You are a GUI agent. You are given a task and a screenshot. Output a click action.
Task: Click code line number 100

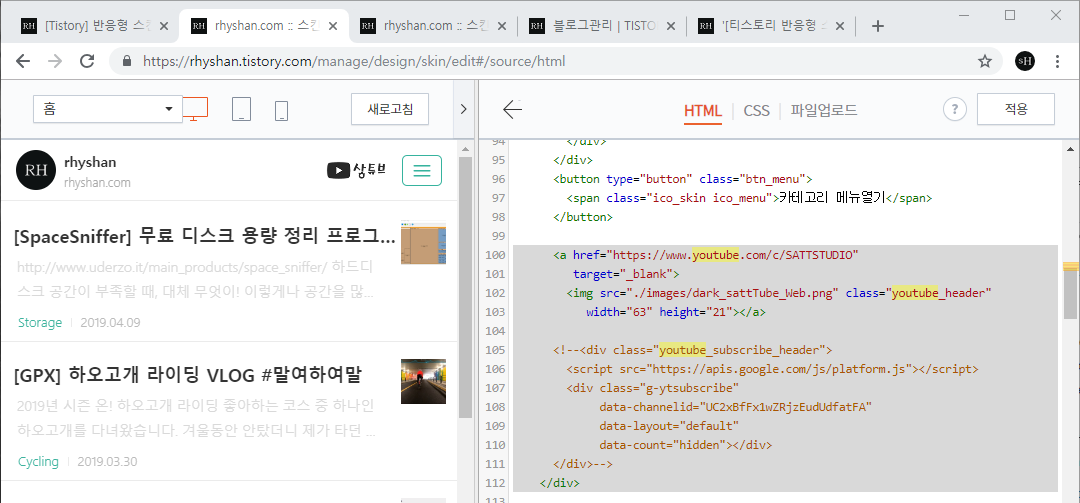[x=495, y=255]
